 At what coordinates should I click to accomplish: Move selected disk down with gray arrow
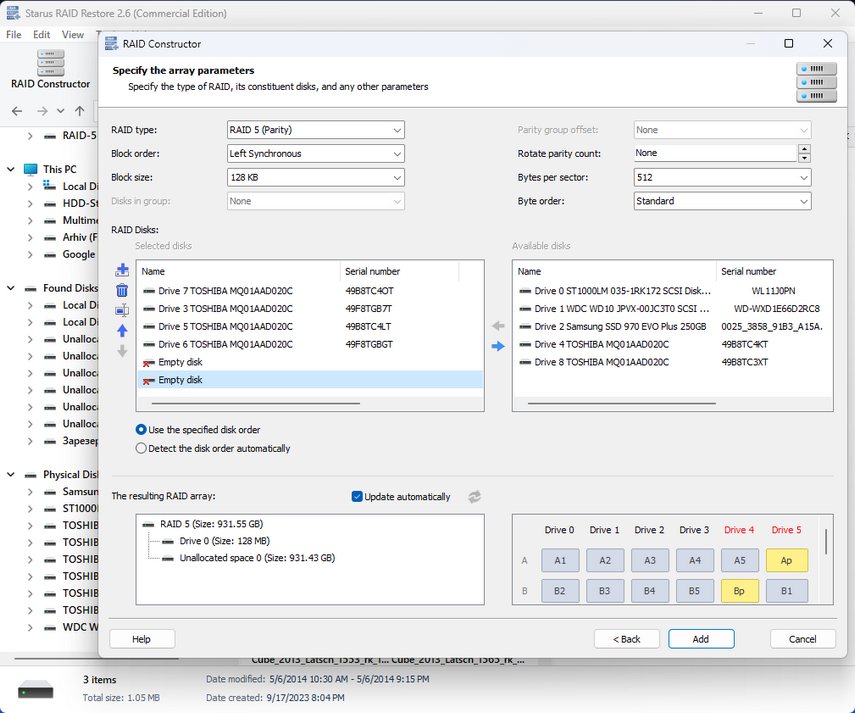tap(122, 351)
